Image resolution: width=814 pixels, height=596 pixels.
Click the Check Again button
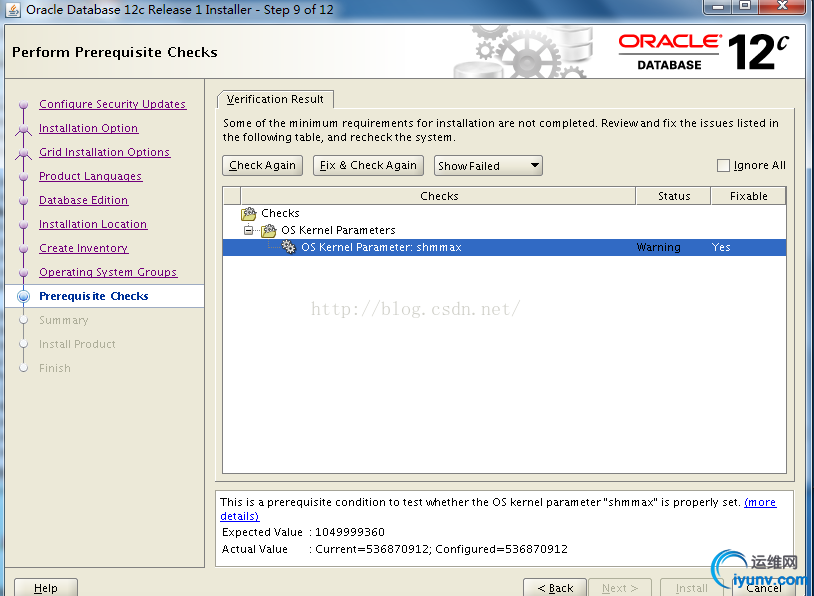[262, 166]
